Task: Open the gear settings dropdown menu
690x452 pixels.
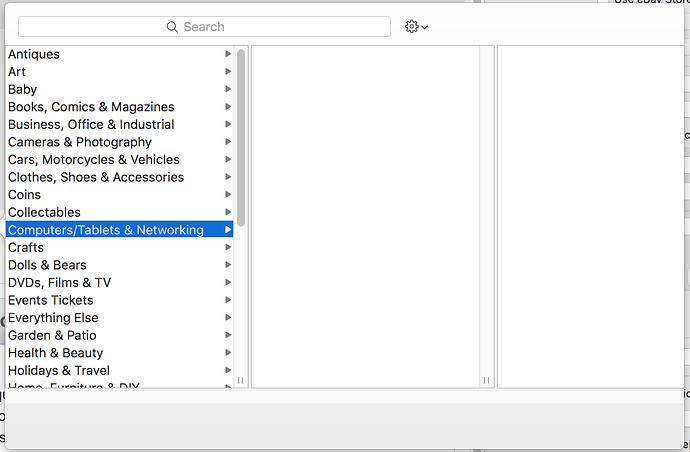Action: pyautogui.click(x=416, y=27)
